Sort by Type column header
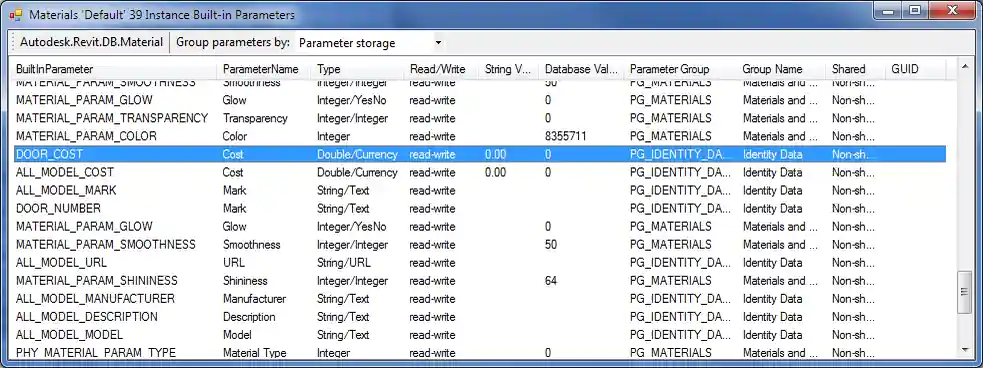The width and height of the screenshot is (983, 368). pos(358,69)
